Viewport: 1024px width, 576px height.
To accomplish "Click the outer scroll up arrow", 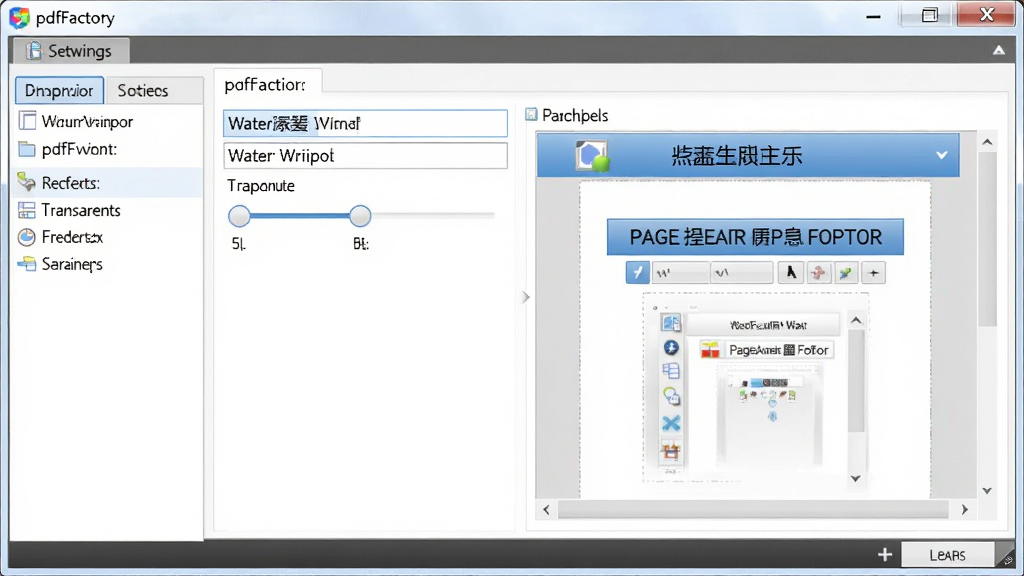I will tap(987, 142).
